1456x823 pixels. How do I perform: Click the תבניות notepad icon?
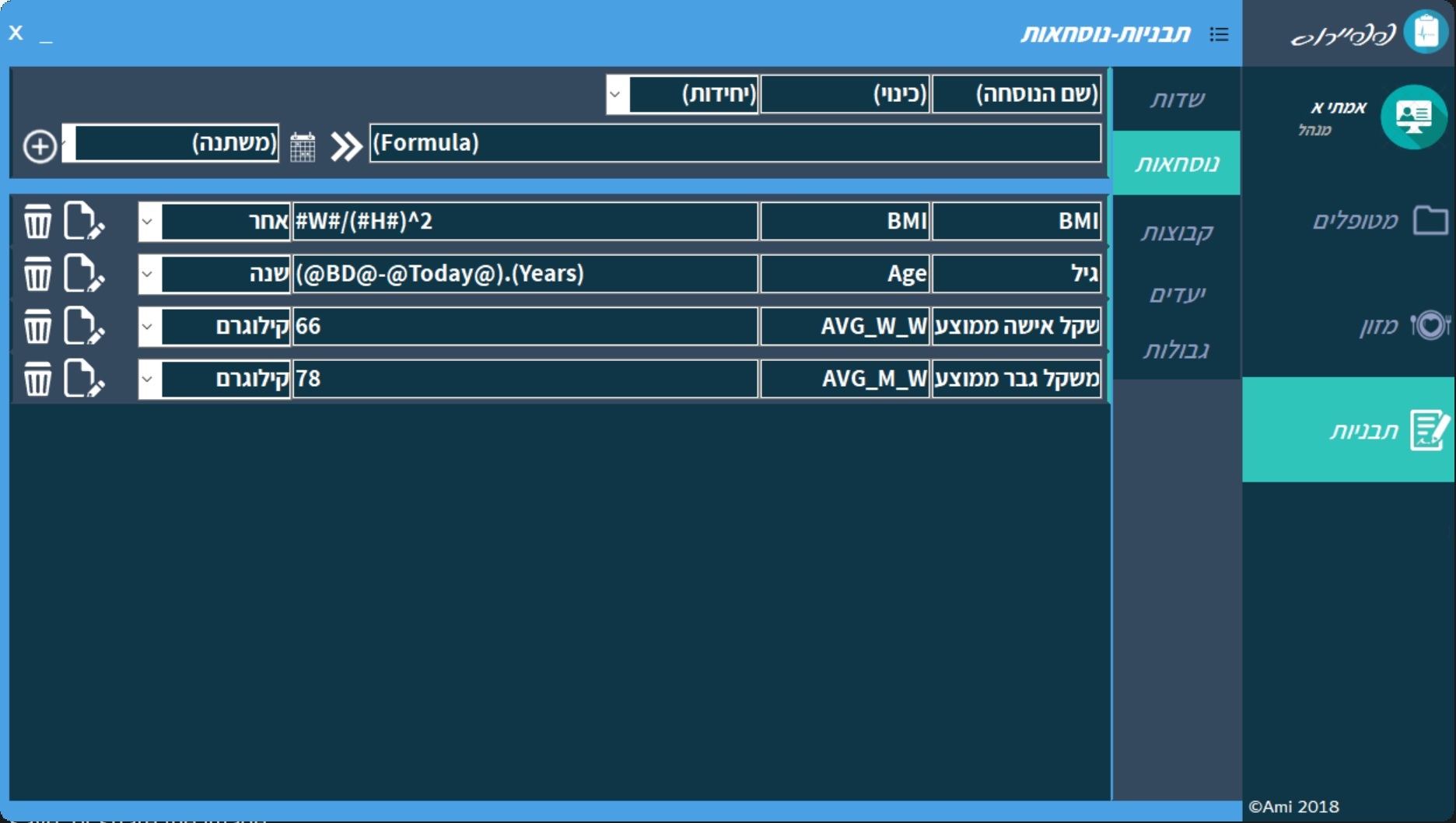pos(1430,430)
